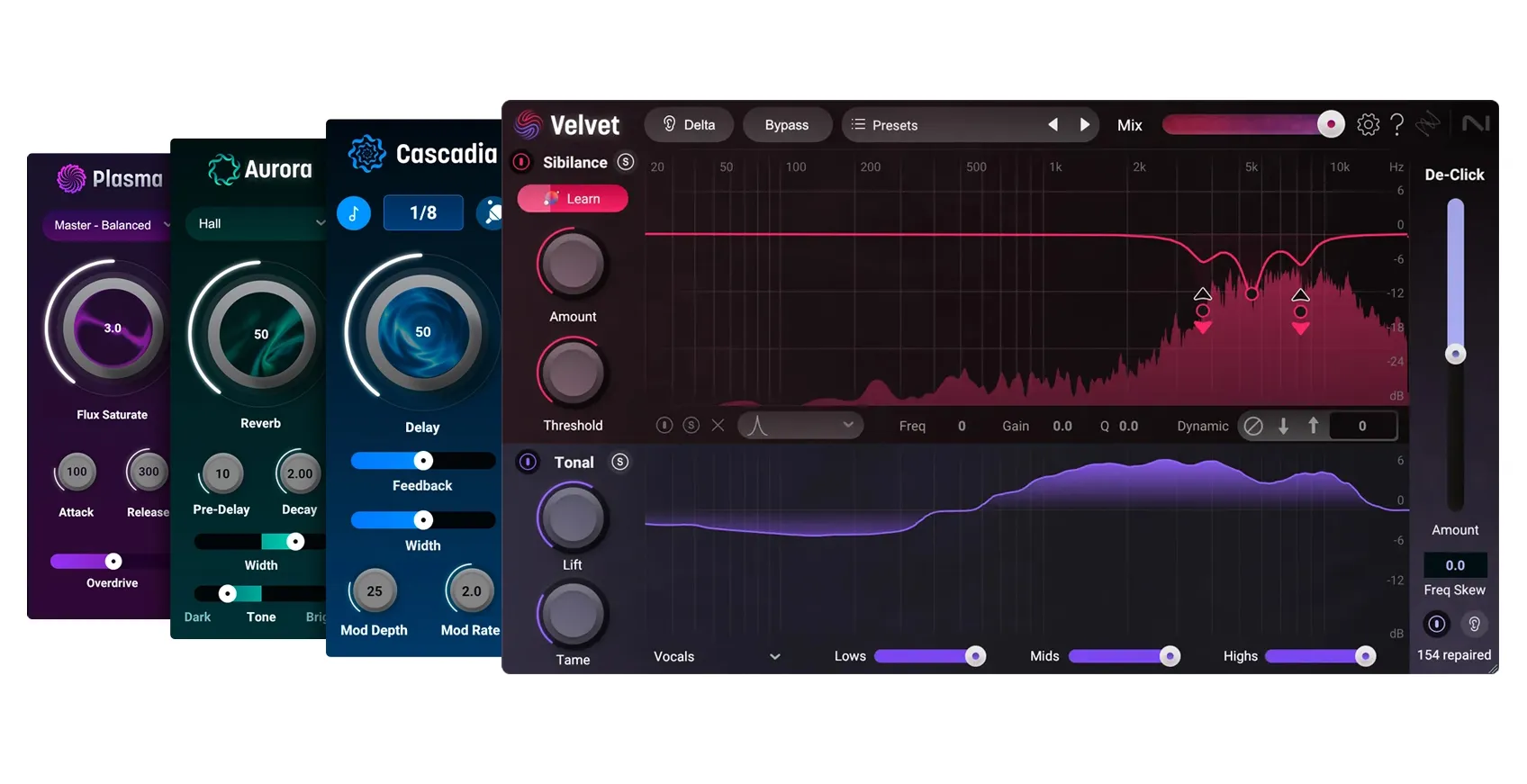1527x784 pixels.
Task: Open the band filter shape dropdown
Action: click(x=800, y=425)
